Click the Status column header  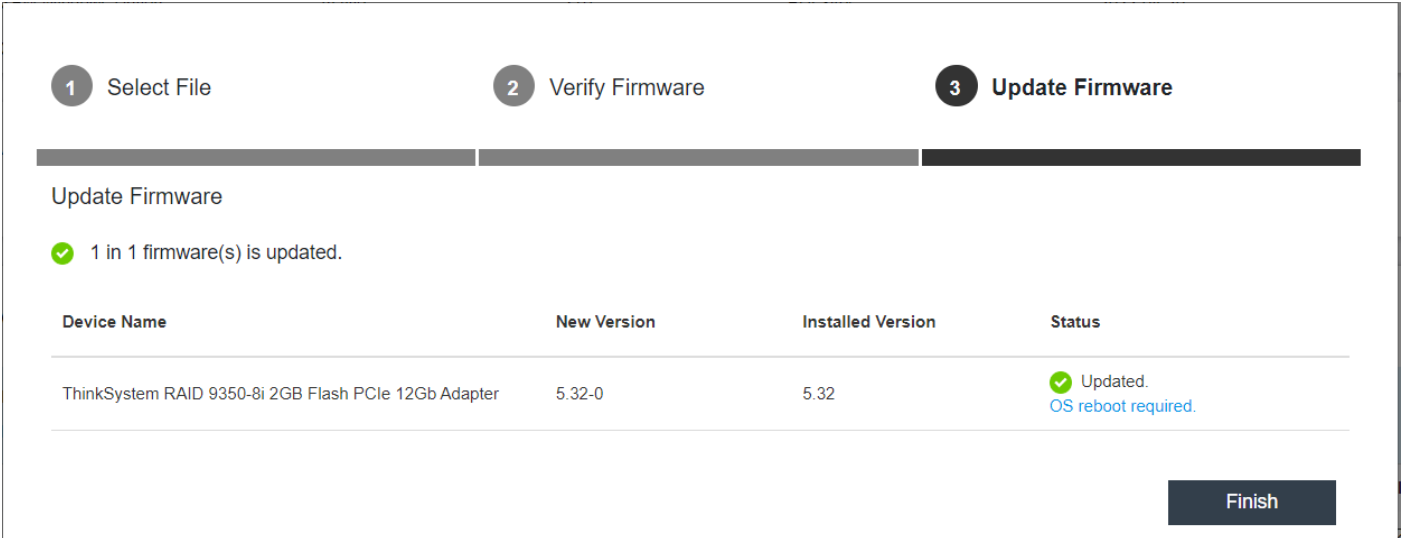(1075, 322)
